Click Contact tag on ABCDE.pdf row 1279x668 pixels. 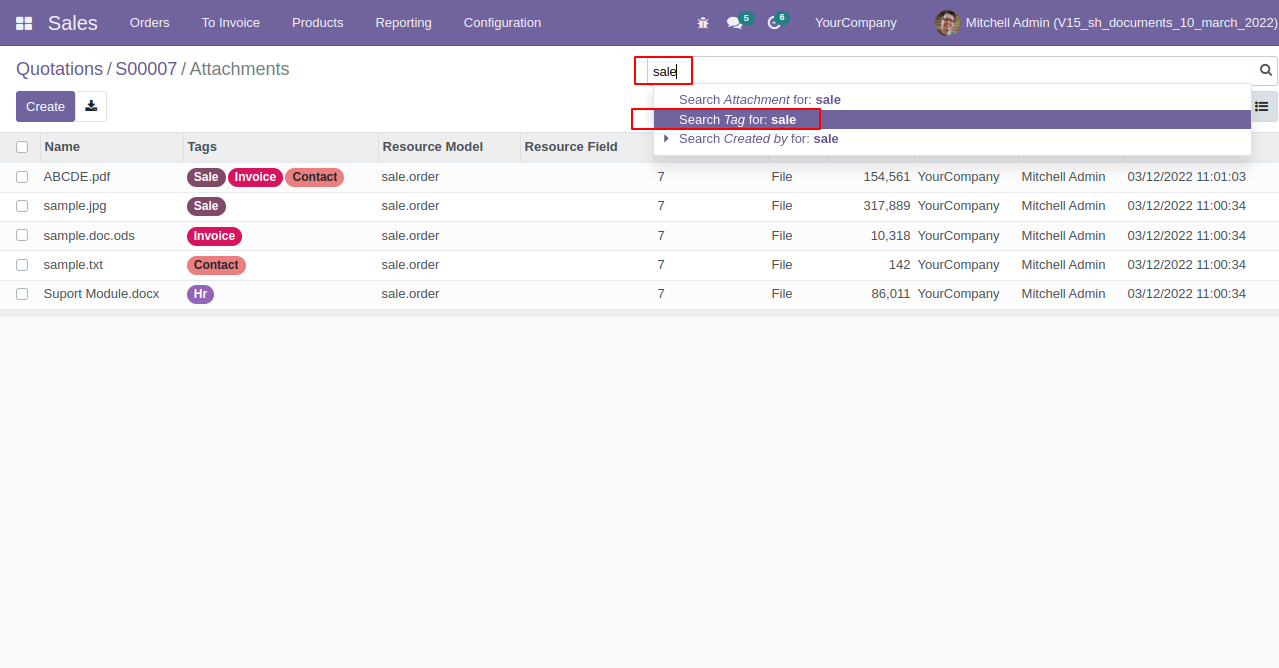click(x=315, y=177)
